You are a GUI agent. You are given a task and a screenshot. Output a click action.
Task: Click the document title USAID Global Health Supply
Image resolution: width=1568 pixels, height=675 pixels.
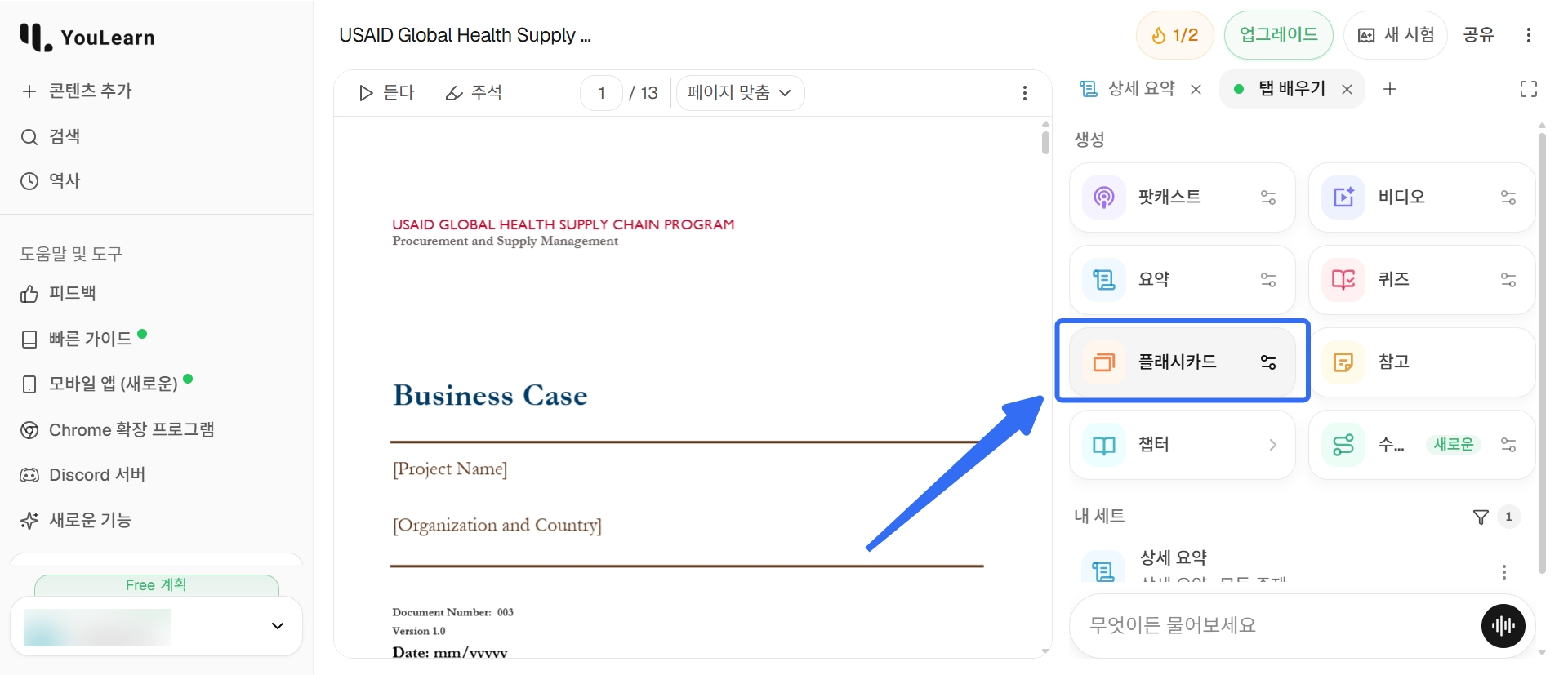465,35
